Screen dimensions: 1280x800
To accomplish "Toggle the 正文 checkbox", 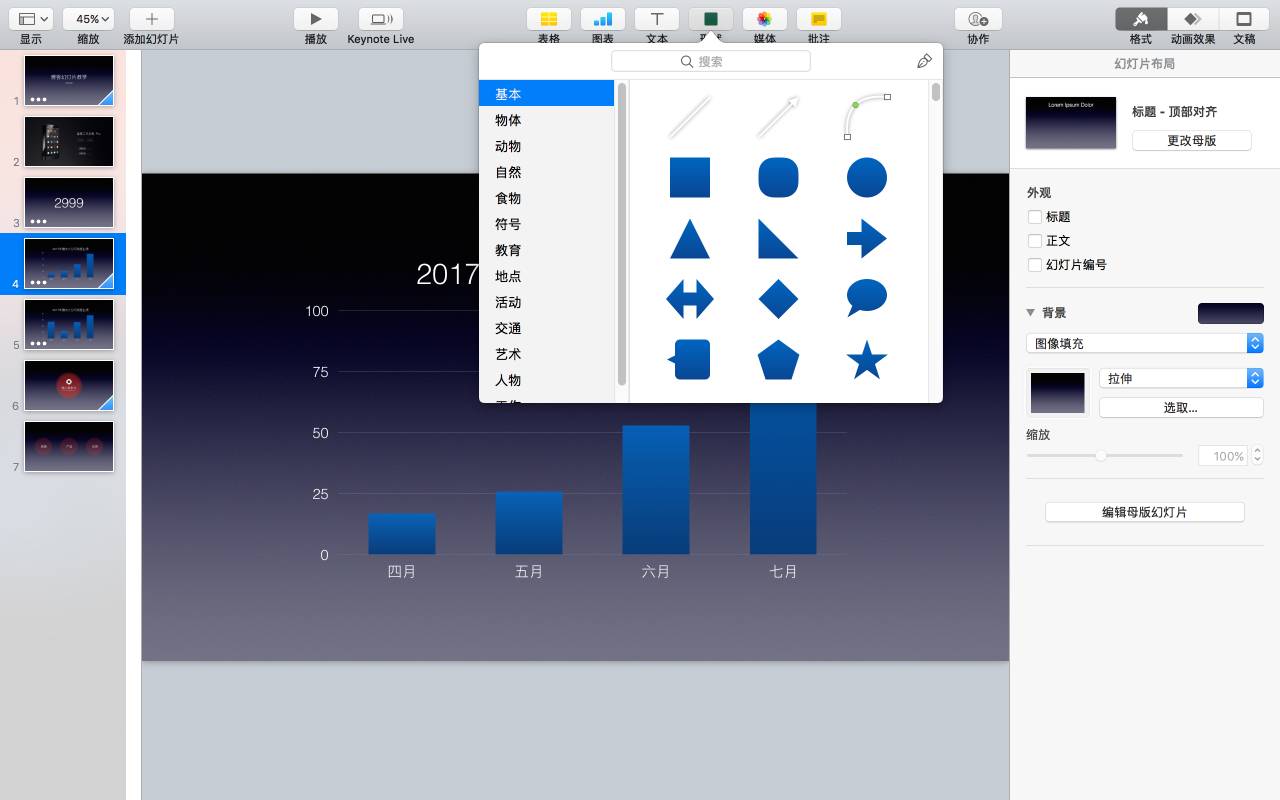I will (x=1035, y=241).
